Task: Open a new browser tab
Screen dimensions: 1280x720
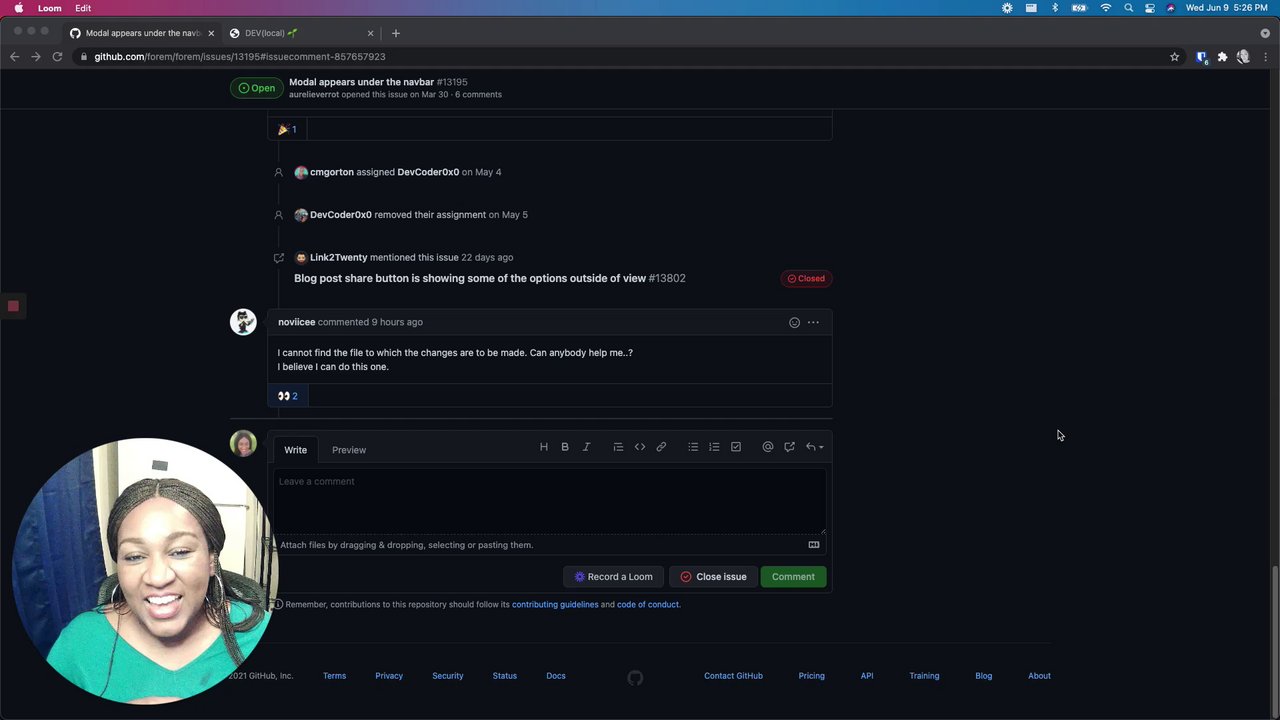Action: 396,33
